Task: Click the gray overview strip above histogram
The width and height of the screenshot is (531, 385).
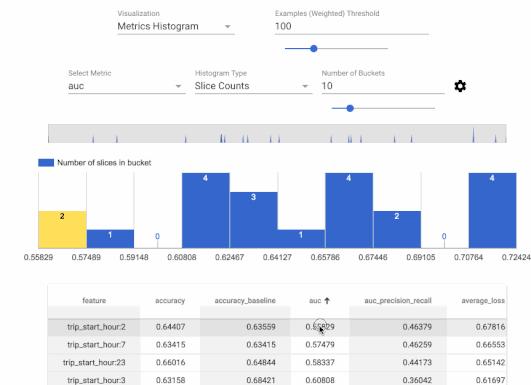Action: click(x=277, y=133)
